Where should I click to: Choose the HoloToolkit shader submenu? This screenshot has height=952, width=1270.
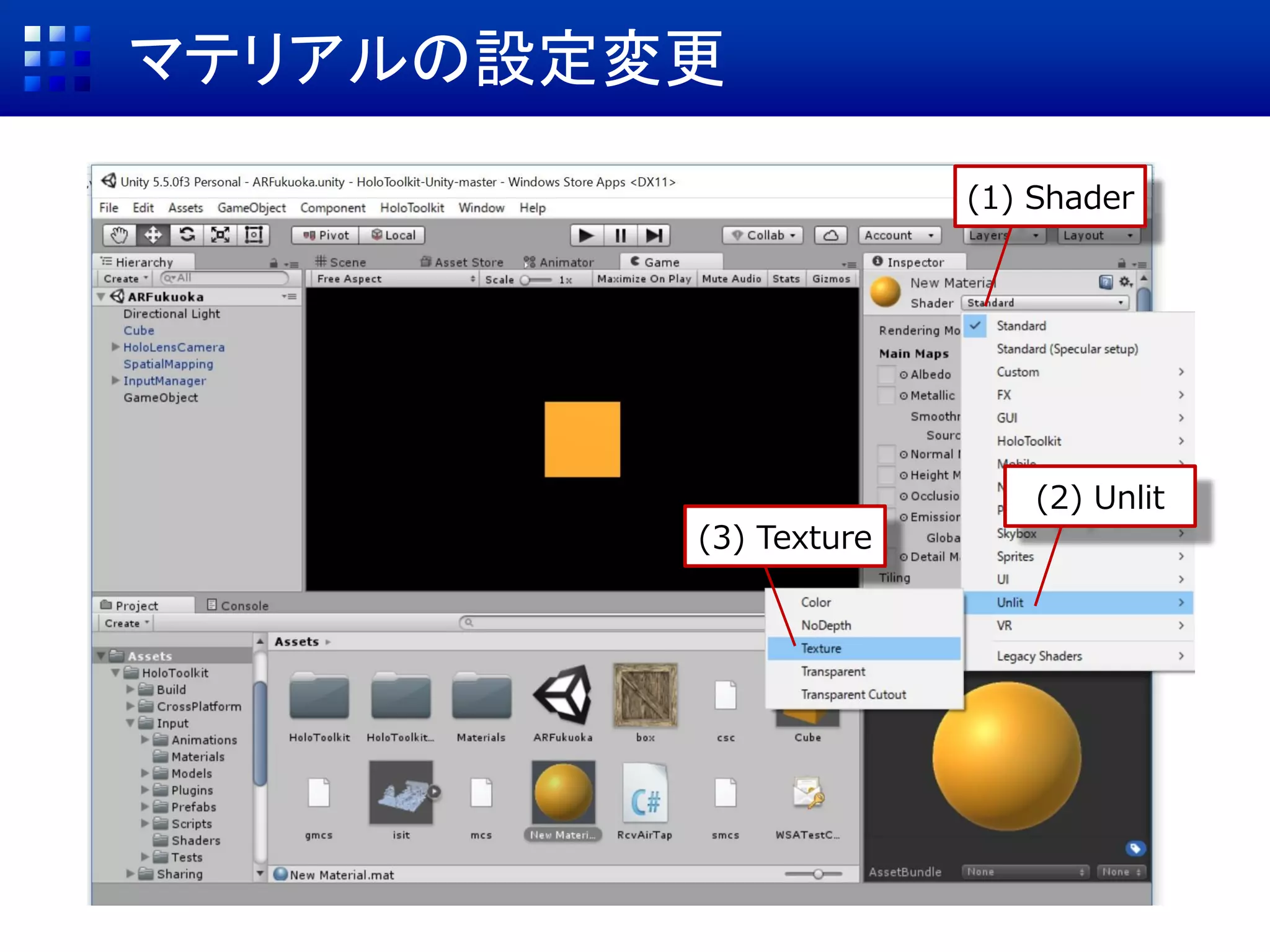pyautogui.click(x=1079, y=441)
